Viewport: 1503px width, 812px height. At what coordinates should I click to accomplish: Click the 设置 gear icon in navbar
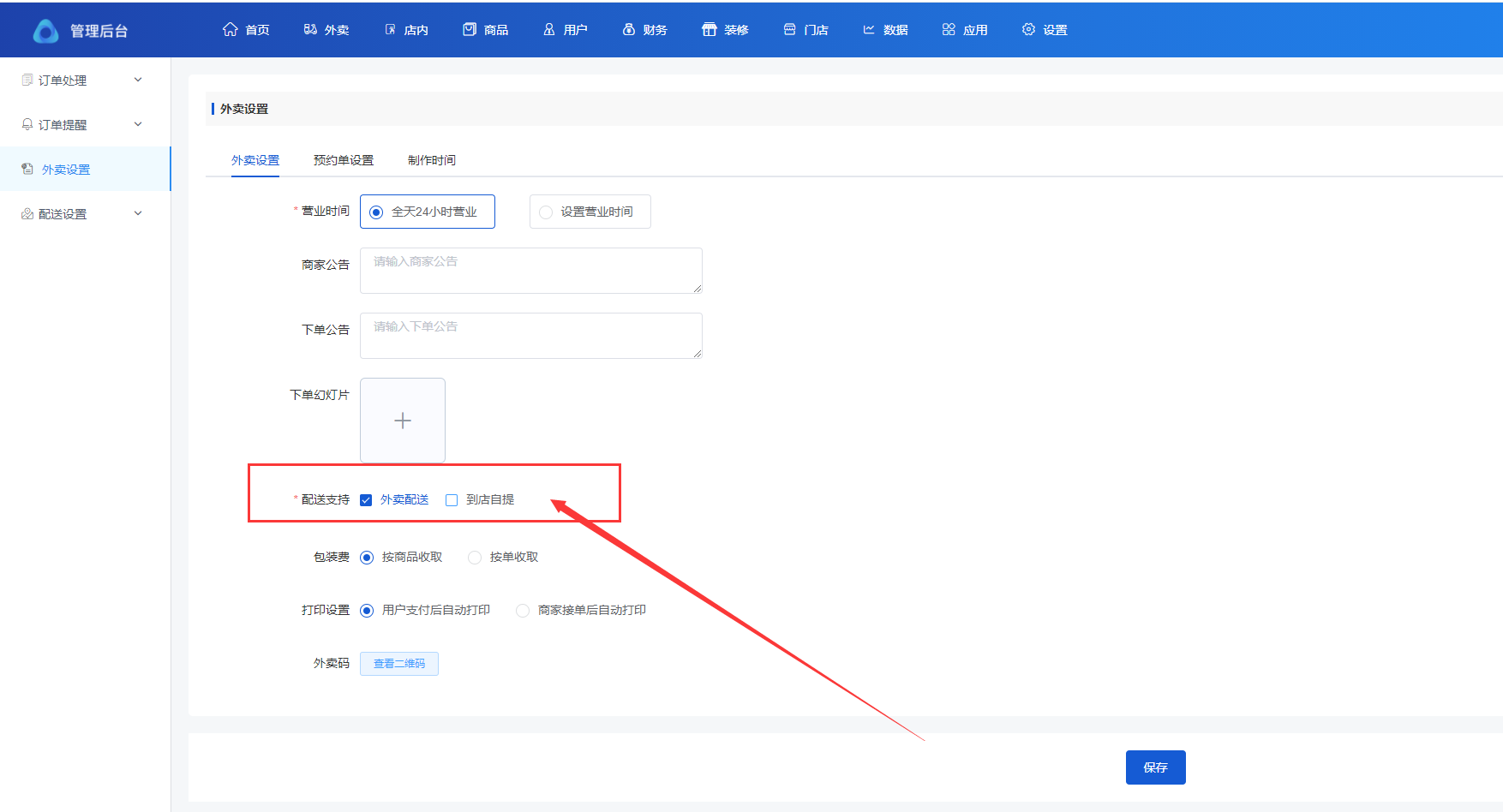1028,29
